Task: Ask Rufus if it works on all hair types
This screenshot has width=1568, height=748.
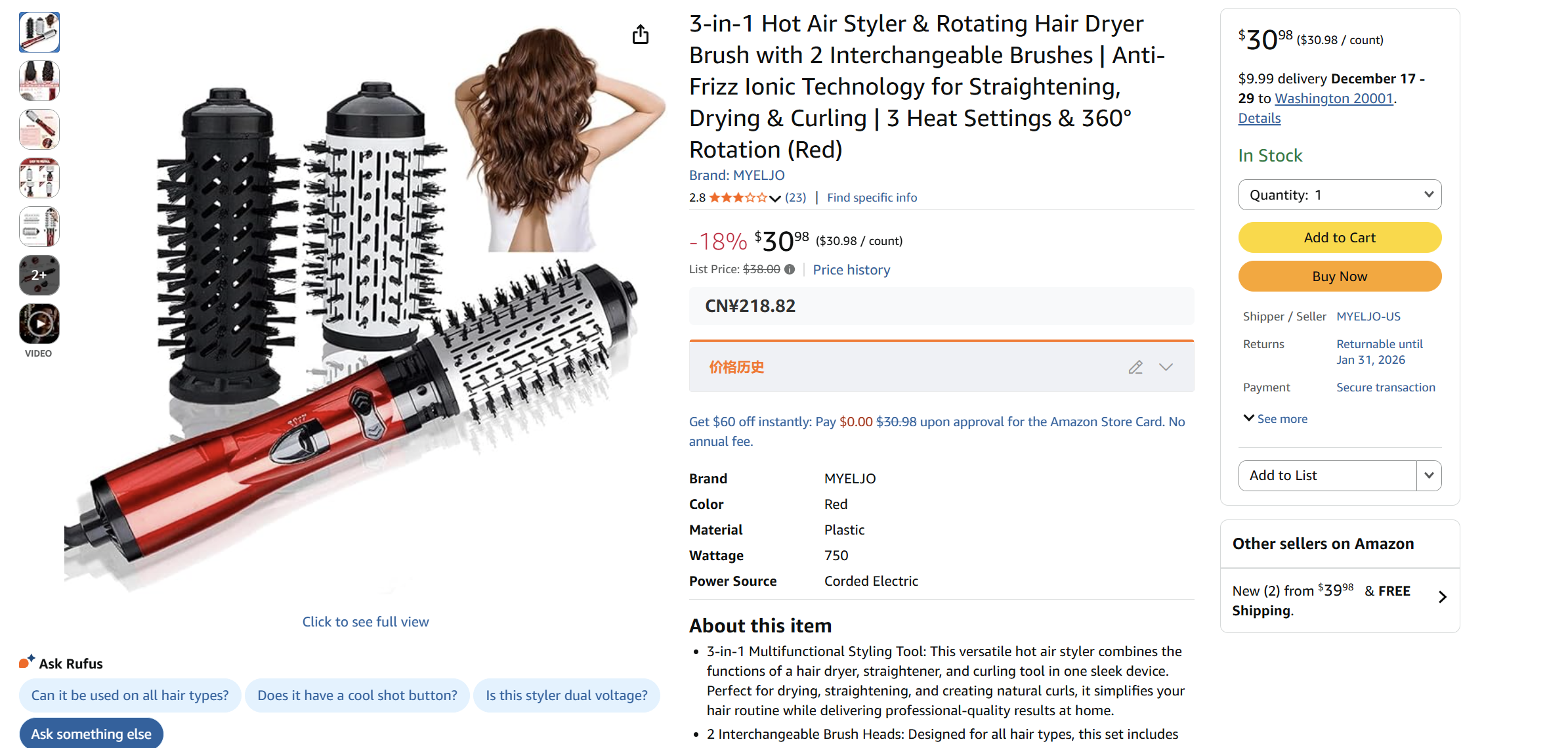Action: [130, 695]
